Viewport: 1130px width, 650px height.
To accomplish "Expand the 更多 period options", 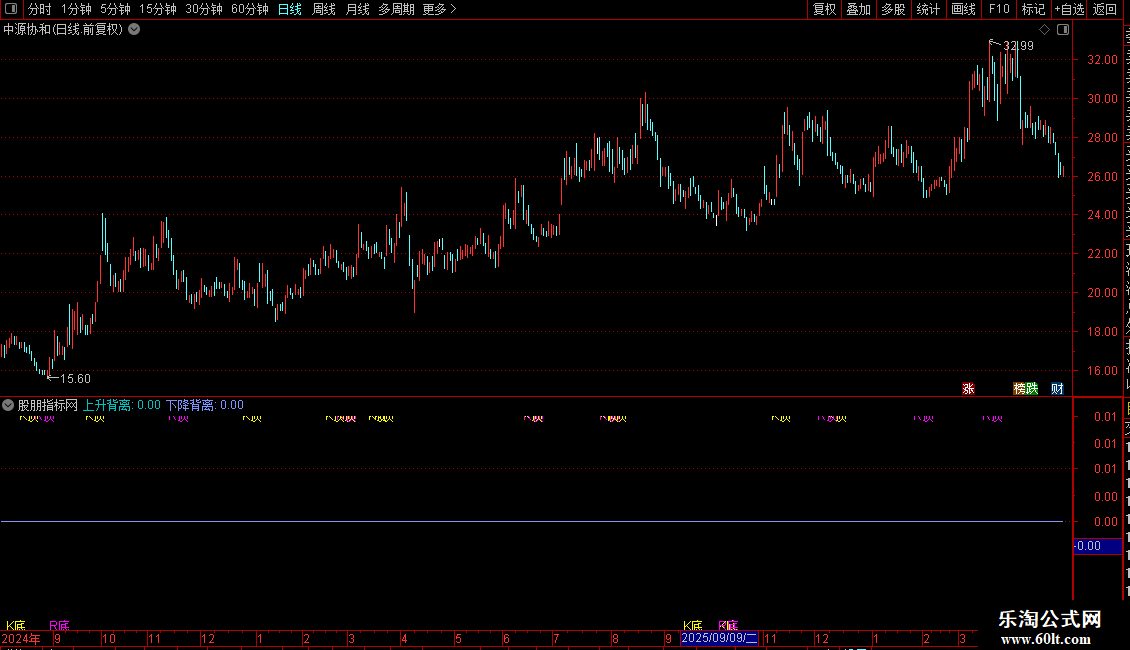I will [x=440, y=9].
